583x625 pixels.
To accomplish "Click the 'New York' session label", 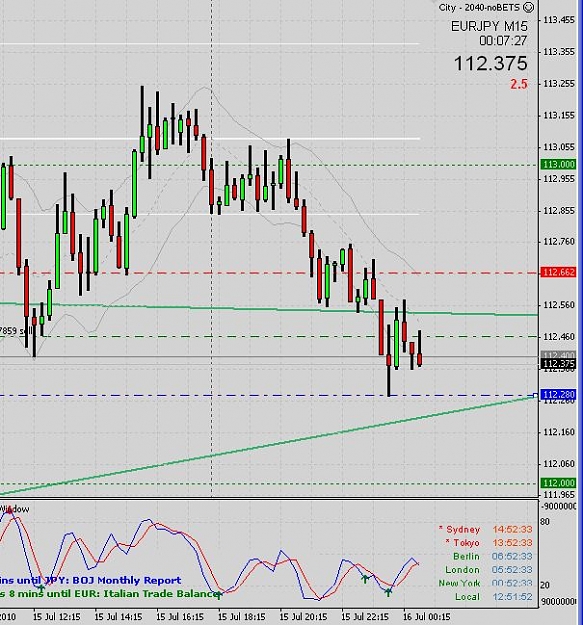I will [459, 584].
